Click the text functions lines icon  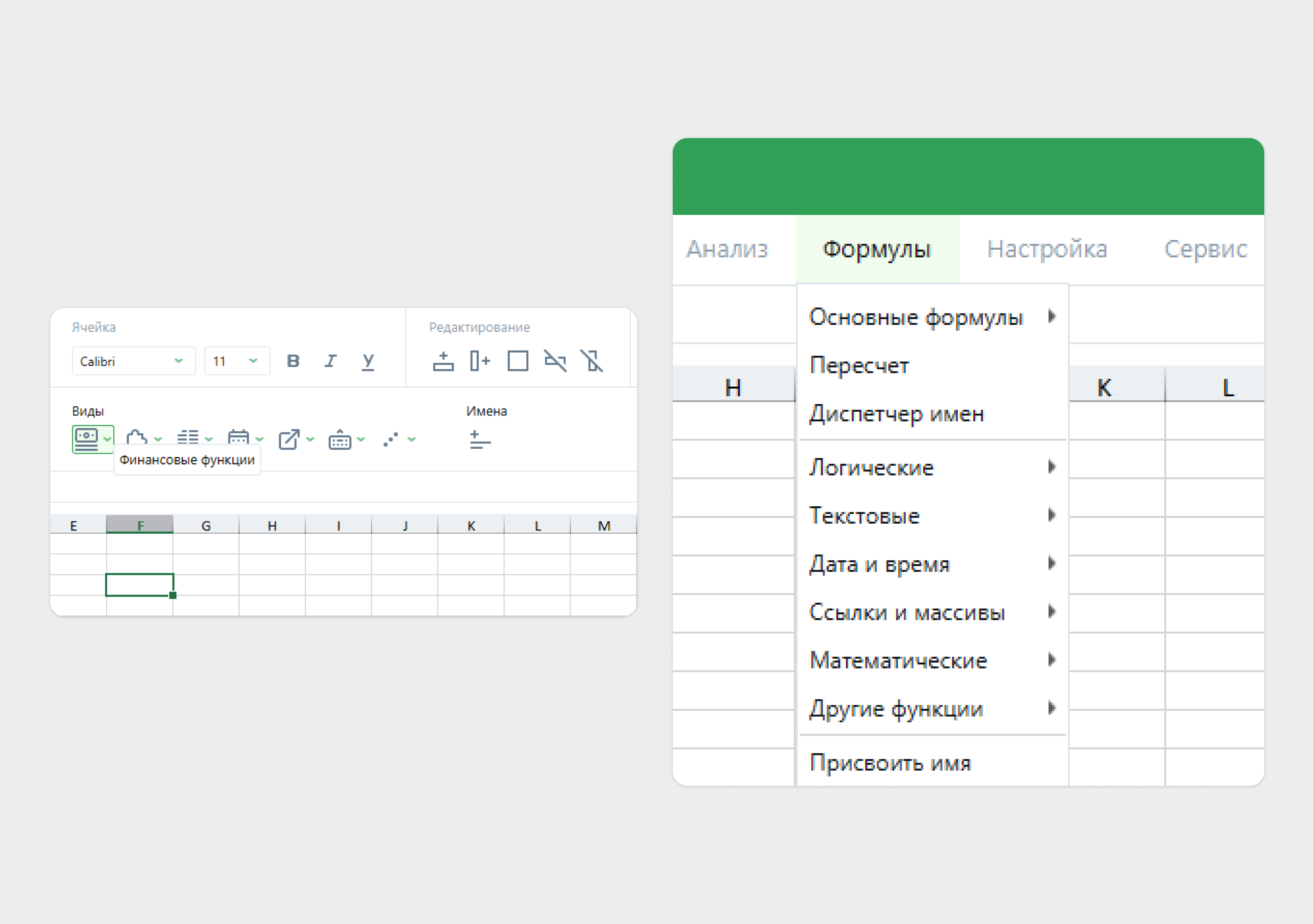[x=188, y=438]
